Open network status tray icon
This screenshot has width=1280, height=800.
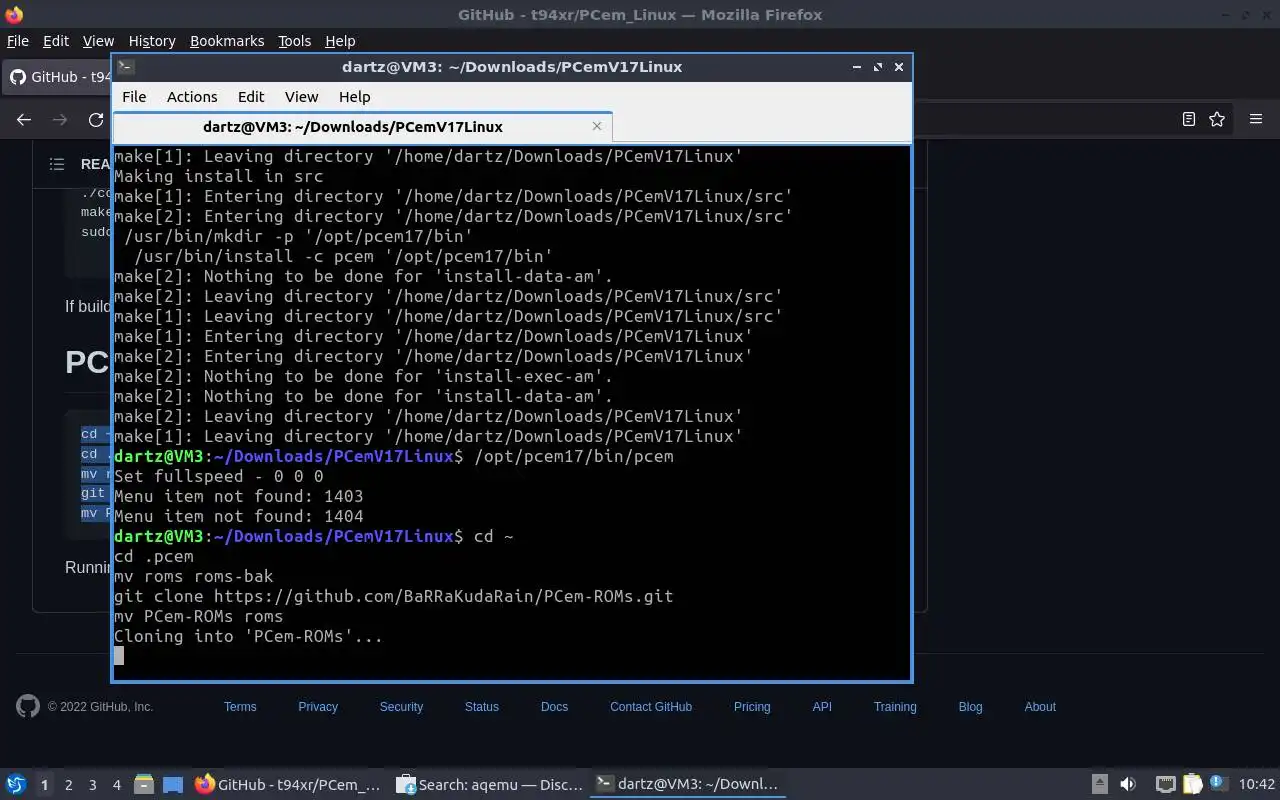click(1165, 785)
